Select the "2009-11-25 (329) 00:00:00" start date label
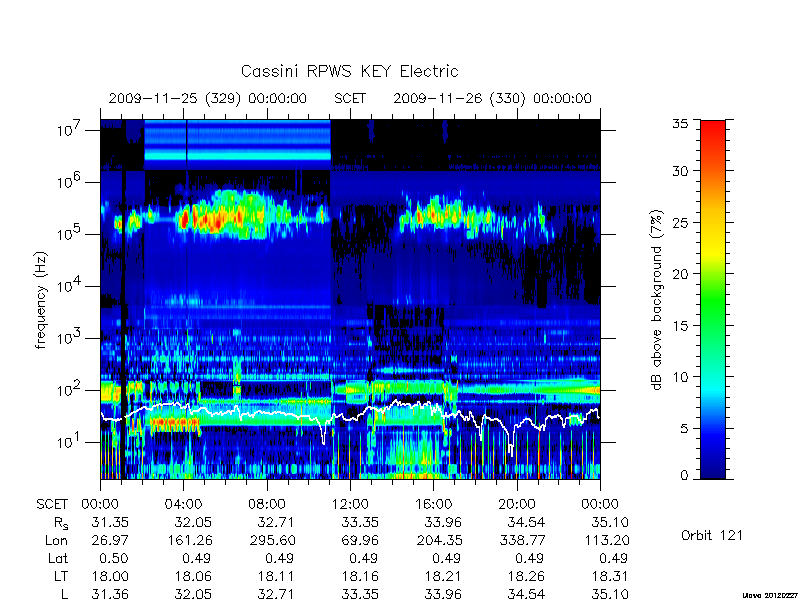This screenshot has width=800, height=600. pyautogui.click(x=208, y=98)
